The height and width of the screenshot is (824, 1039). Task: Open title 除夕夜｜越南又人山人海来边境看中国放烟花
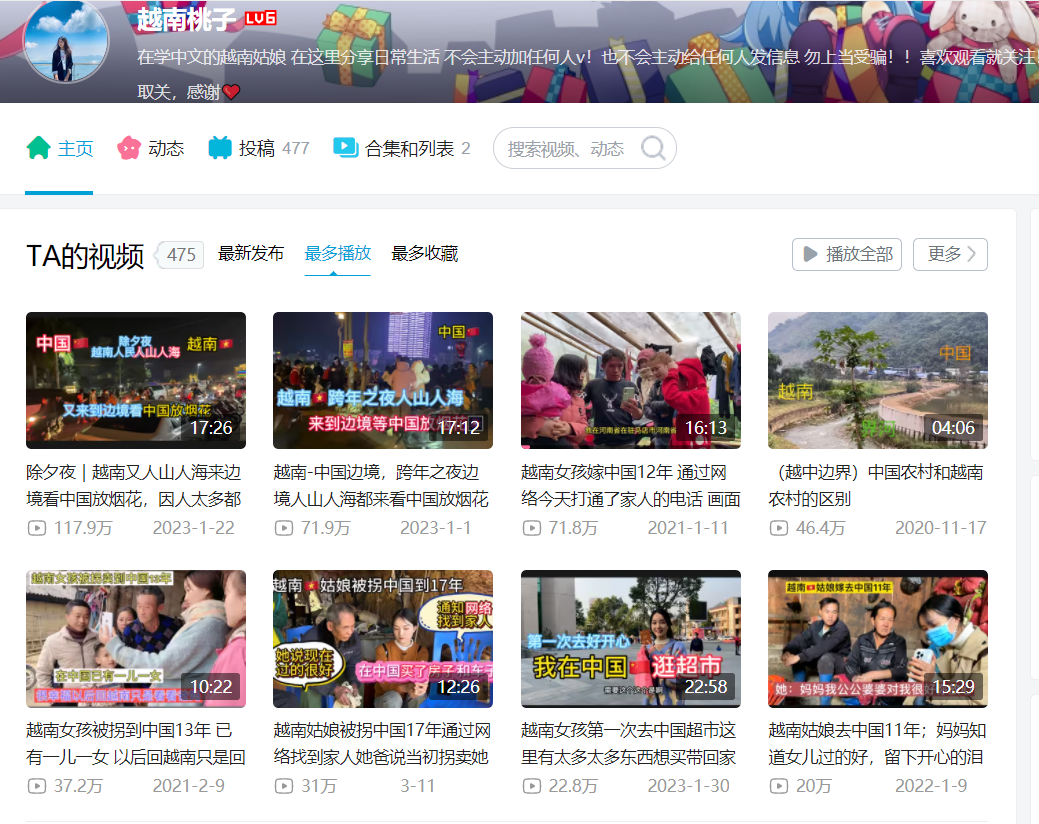pos(135,486)
